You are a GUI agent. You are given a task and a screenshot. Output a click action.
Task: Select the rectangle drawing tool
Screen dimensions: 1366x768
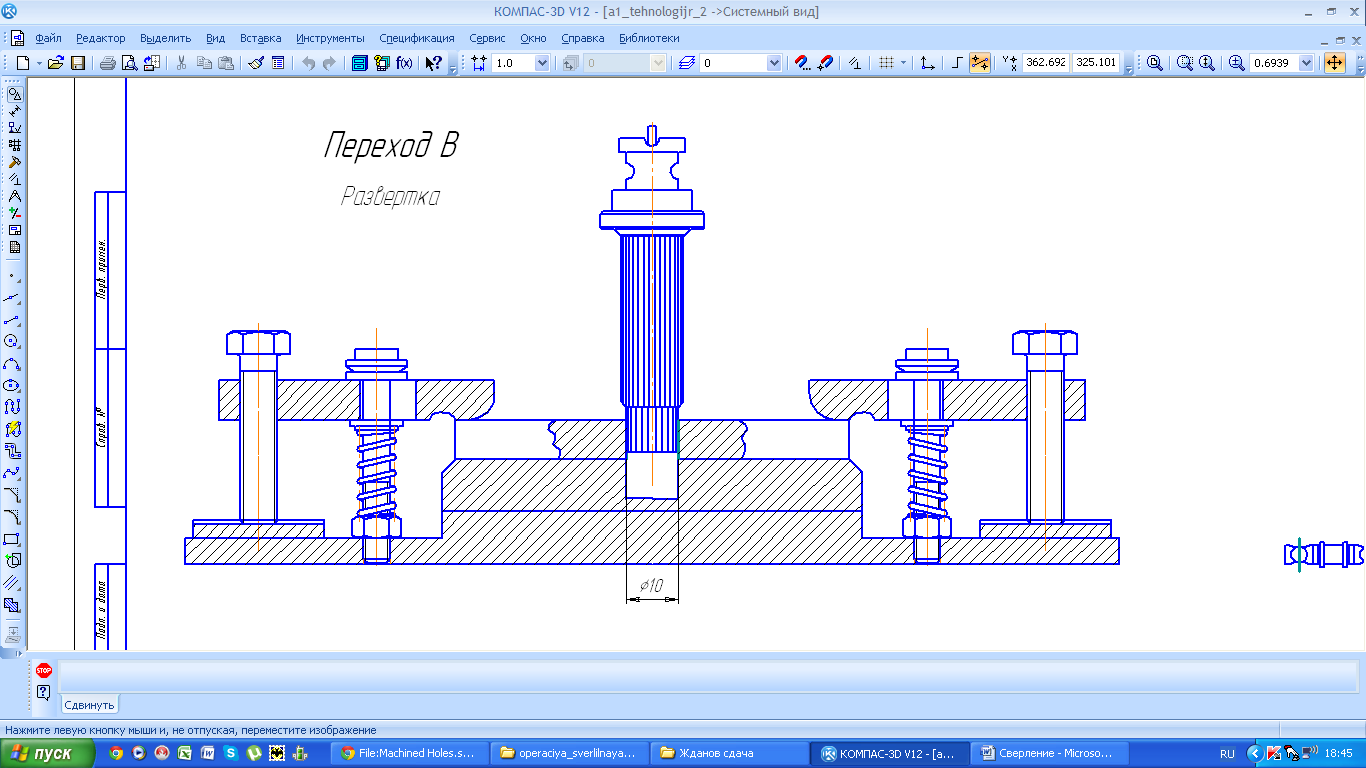(13, 539)
